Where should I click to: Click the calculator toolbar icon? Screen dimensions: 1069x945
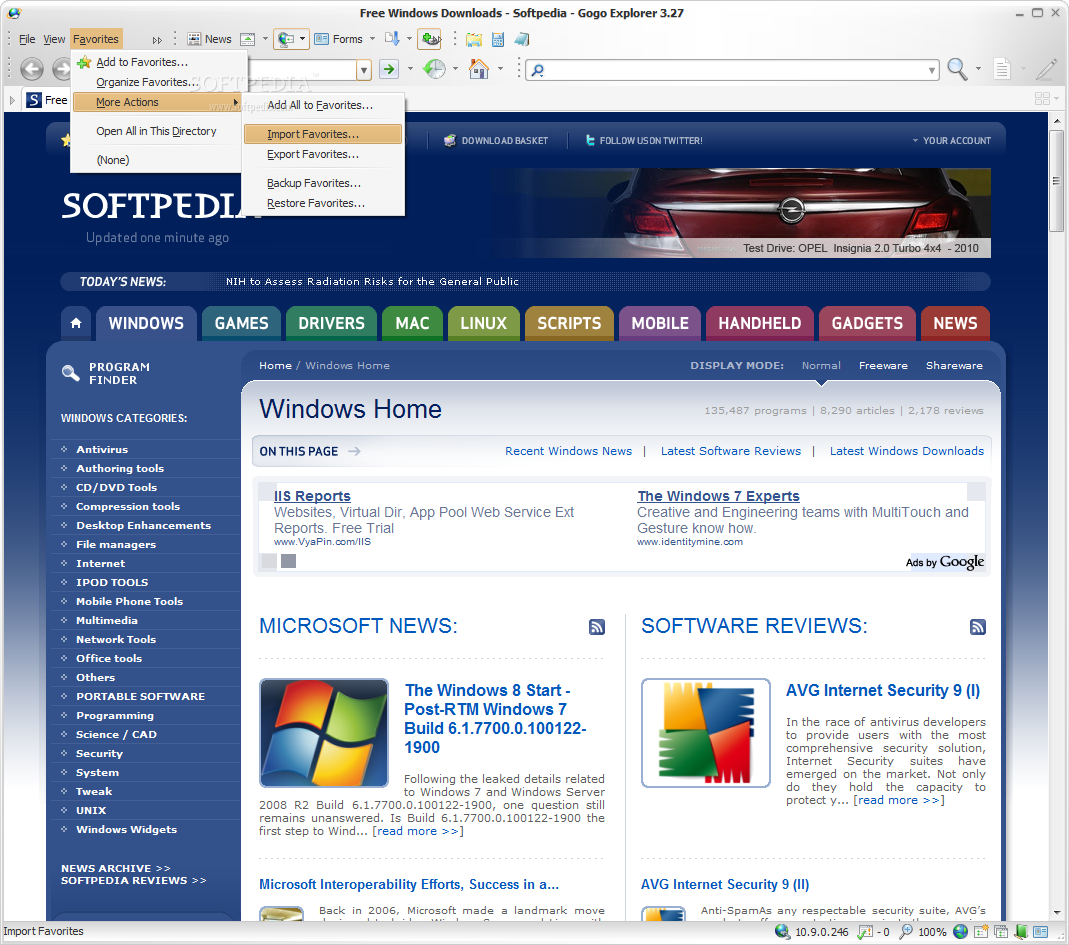pyautogui.click(x=498, y=40)
